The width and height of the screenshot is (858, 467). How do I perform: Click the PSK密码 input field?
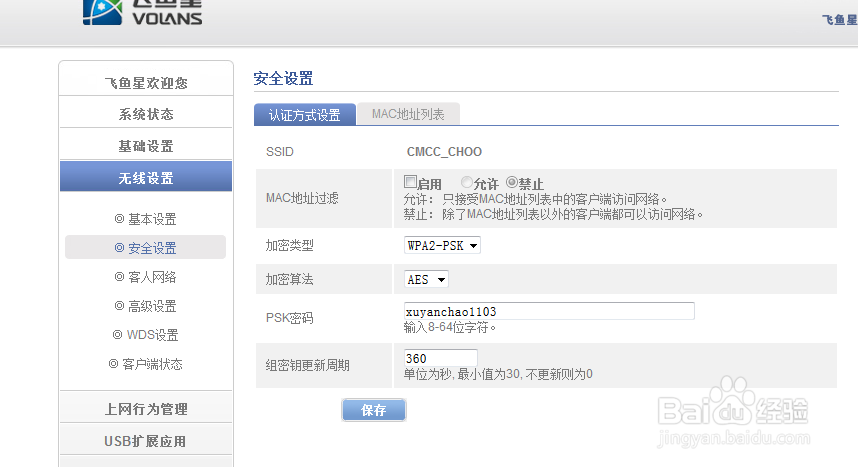pyautogui.click(x=549, y=312)
